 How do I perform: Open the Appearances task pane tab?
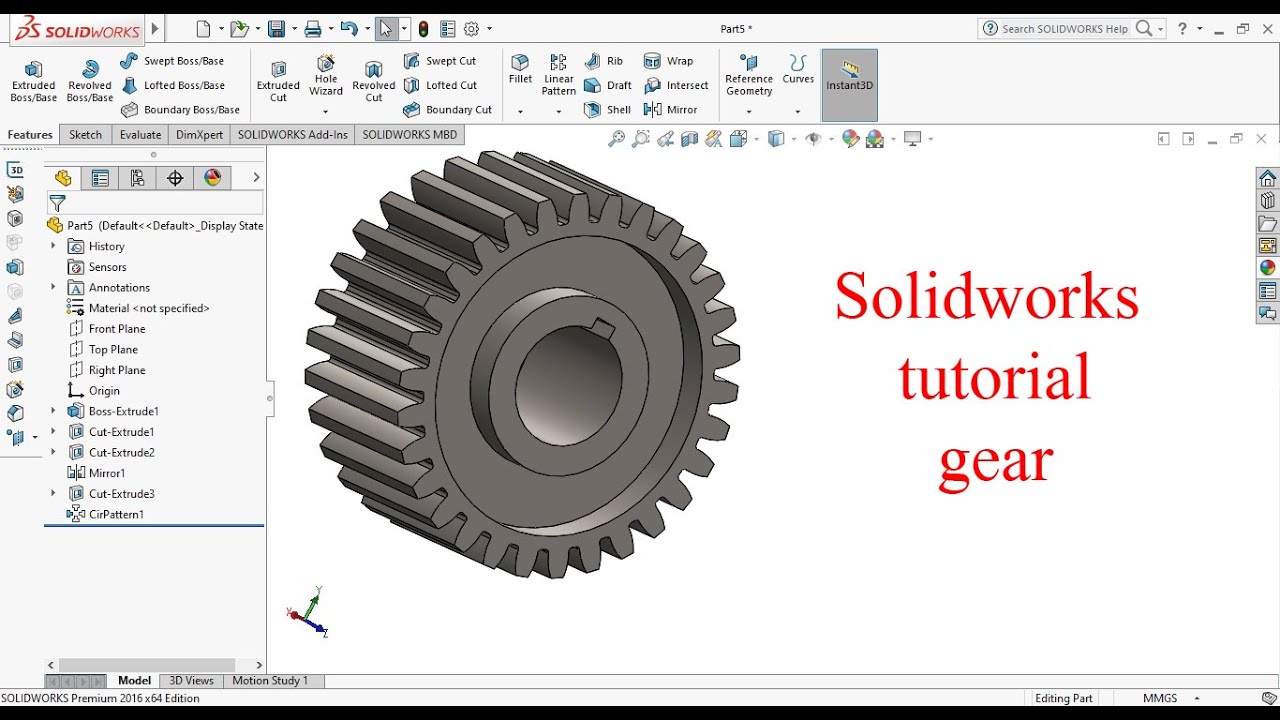click(x=1267, y=268)
